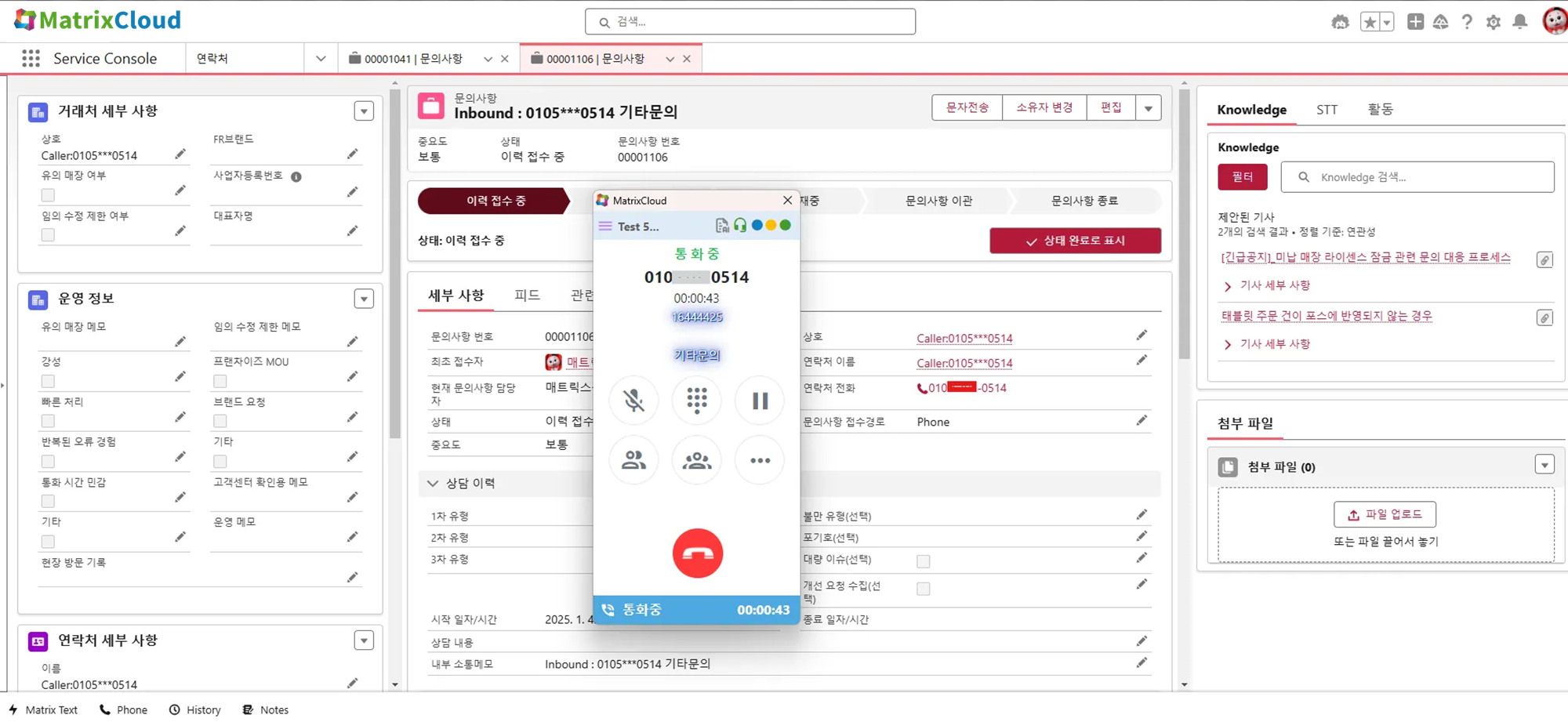Enable the 대량 이슈(선택) checkbox
Viewport: 1568px width, 722px height.
point(924,561)
